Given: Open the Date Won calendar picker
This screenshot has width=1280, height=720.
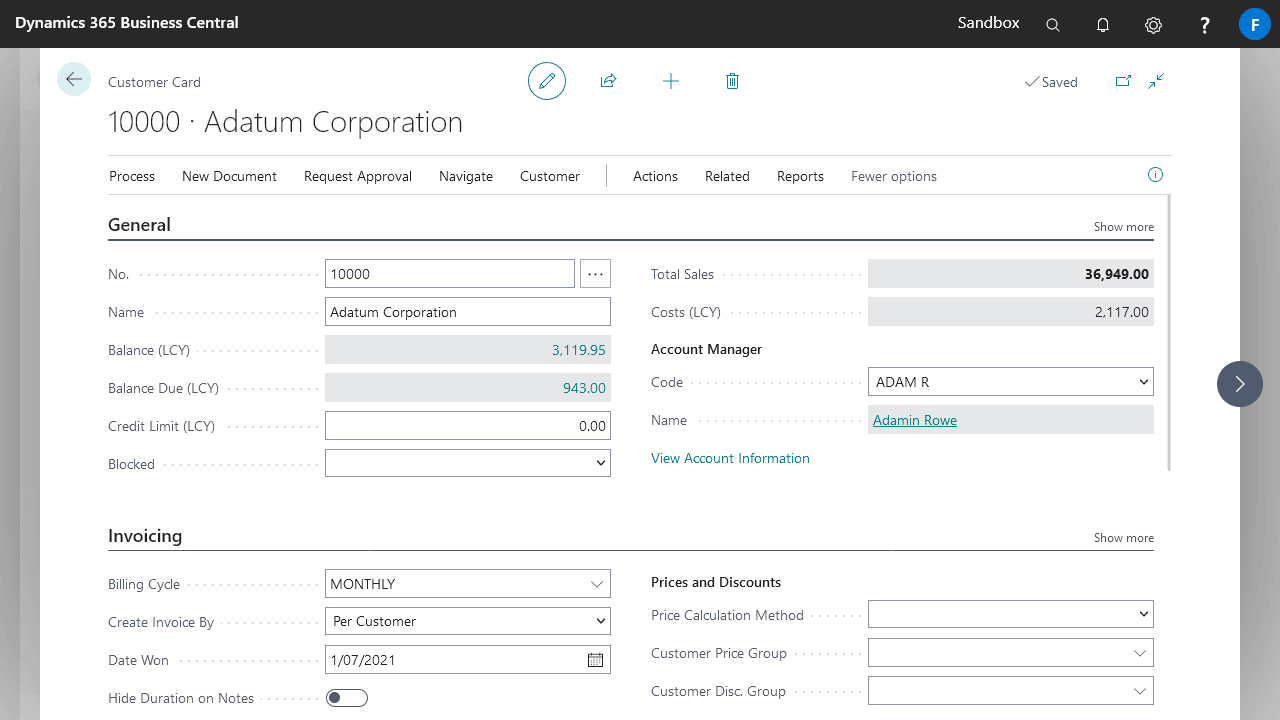Looking at the screenshot, I should pyautogui.click(x=595, y=660).
